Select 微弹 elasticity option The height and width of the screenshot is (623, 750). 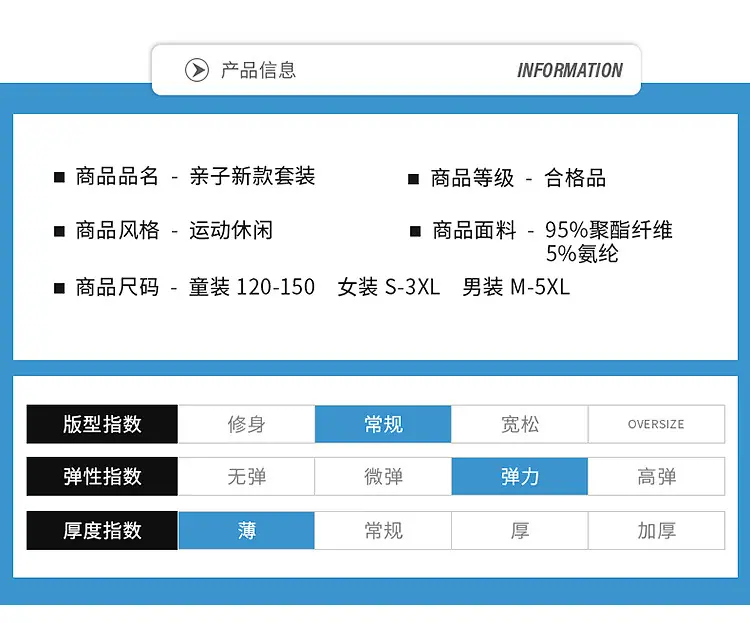click(383, 477)
